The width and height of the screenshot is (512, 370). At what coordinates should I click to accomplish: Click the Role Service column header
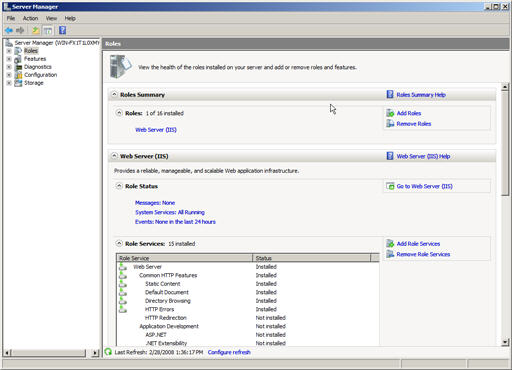(x=185, y=258)
